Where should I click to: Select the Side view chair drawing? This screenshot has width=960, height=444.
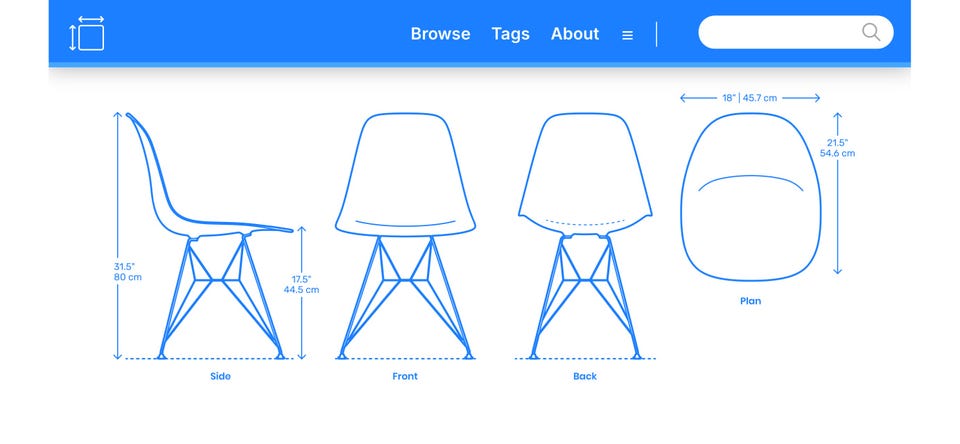[209, 236]
